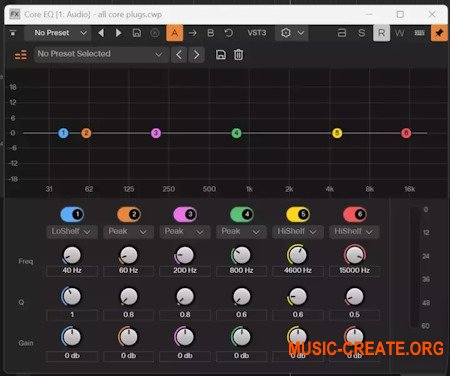The width and height of the screenshot is (450, 376).
Task: Click the output level meter bar
Action: pyautogui.click(x=415, y=268)
